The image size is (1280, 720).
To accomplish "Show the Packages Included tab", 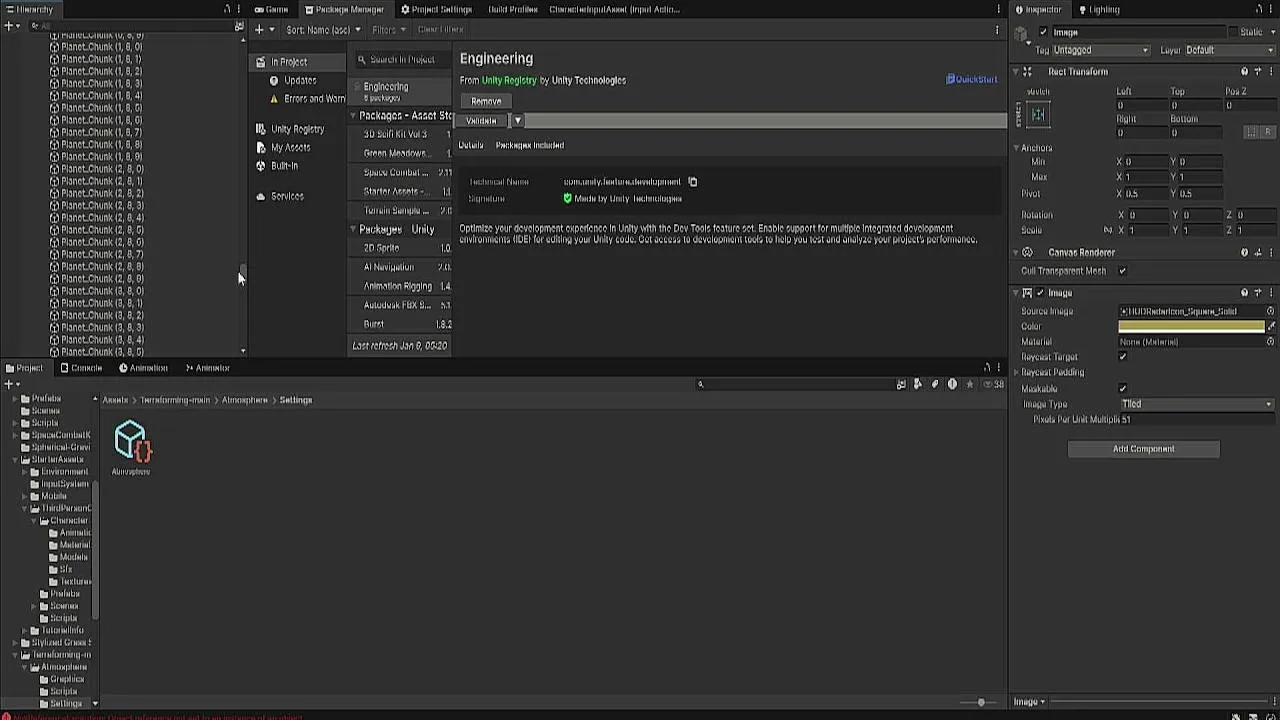I will click(x=530, y=145).
